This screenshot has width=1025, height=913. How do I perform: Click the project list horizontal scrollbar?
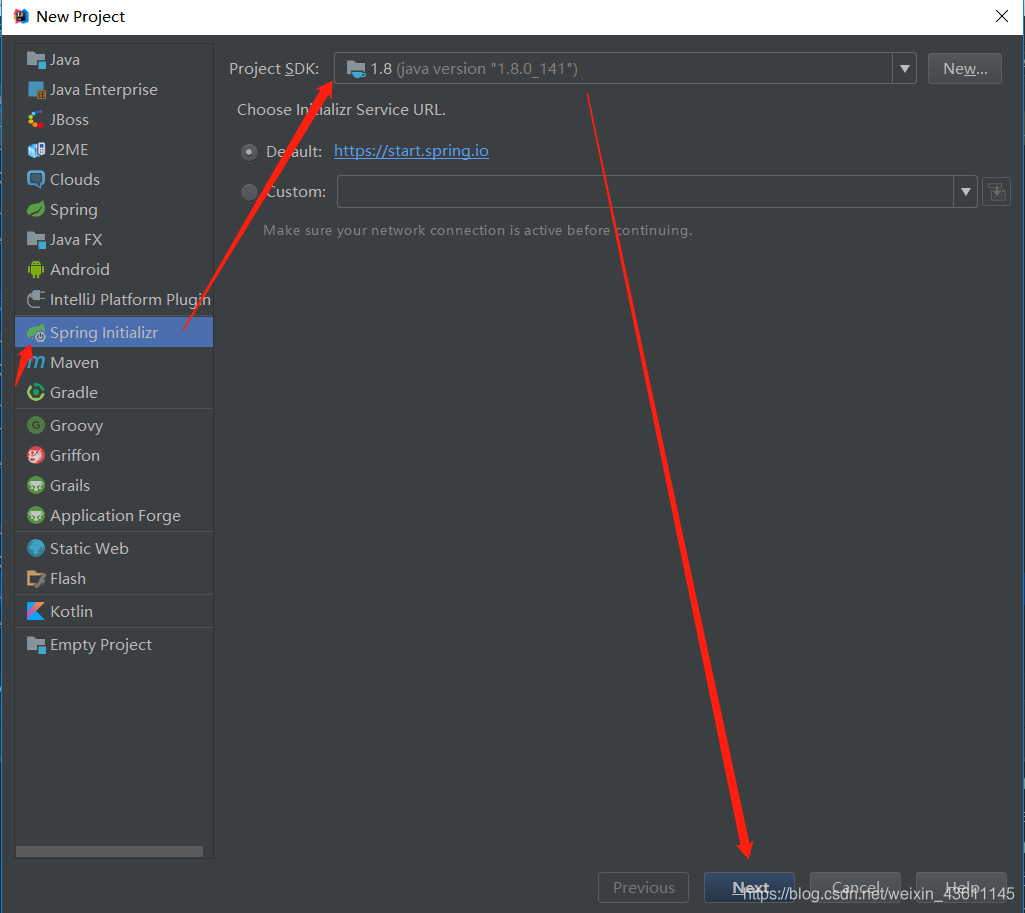click(x=109, y=852)
